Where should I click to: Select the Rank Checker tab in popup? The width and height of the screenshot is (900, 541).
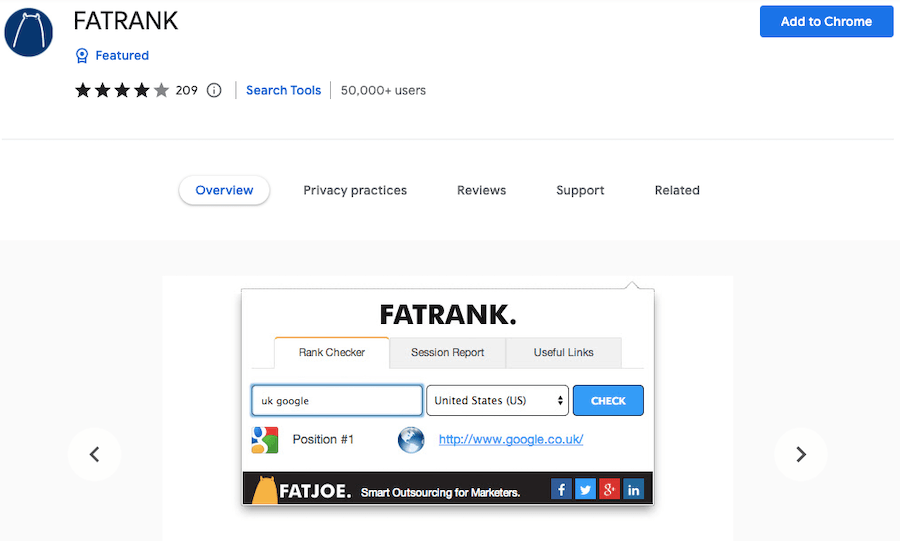pyautogui.click(x=332, y=352)
